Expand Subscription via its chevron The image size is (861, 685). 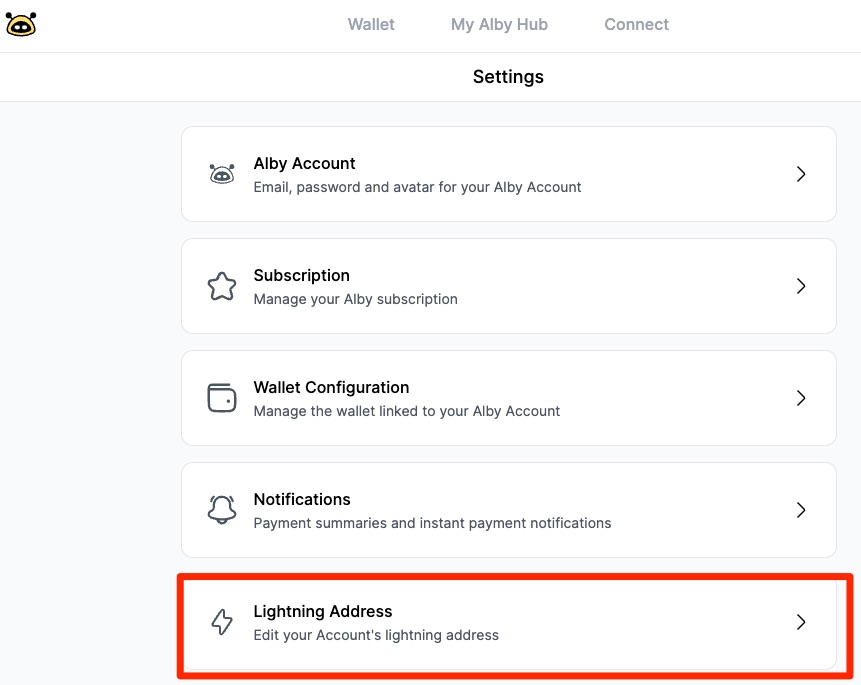(x=801, y=286)
